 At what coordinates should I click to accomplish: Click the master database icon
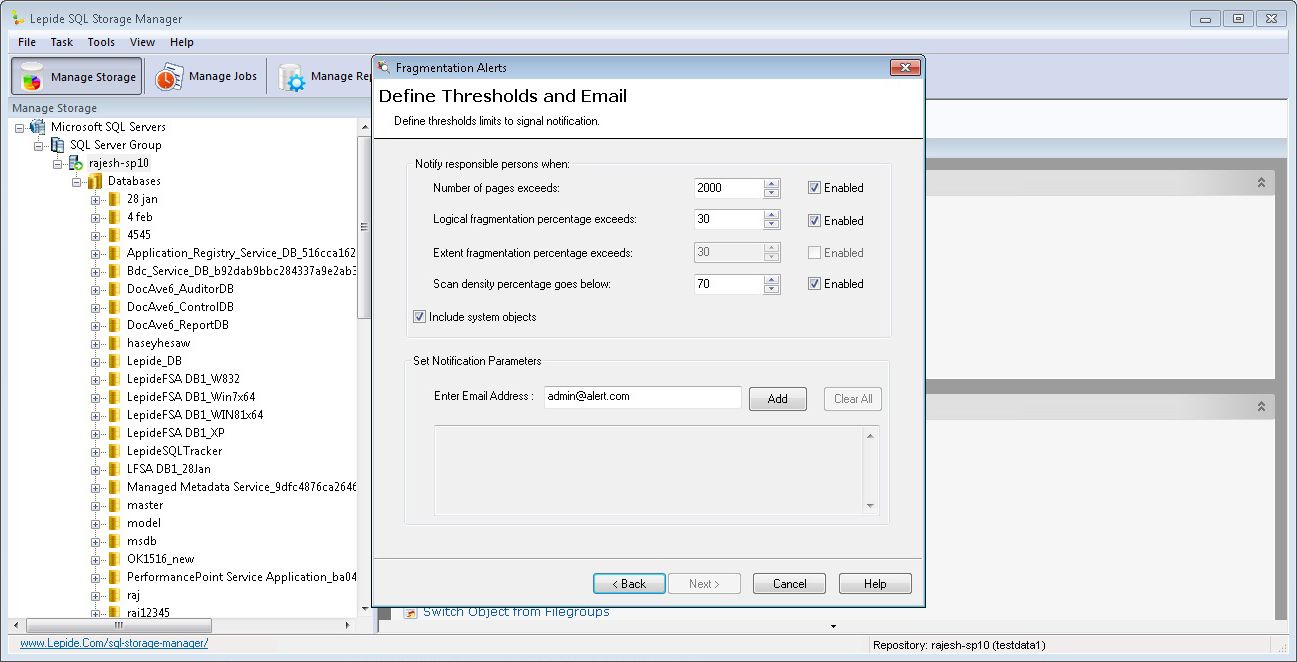pos(114,505)
